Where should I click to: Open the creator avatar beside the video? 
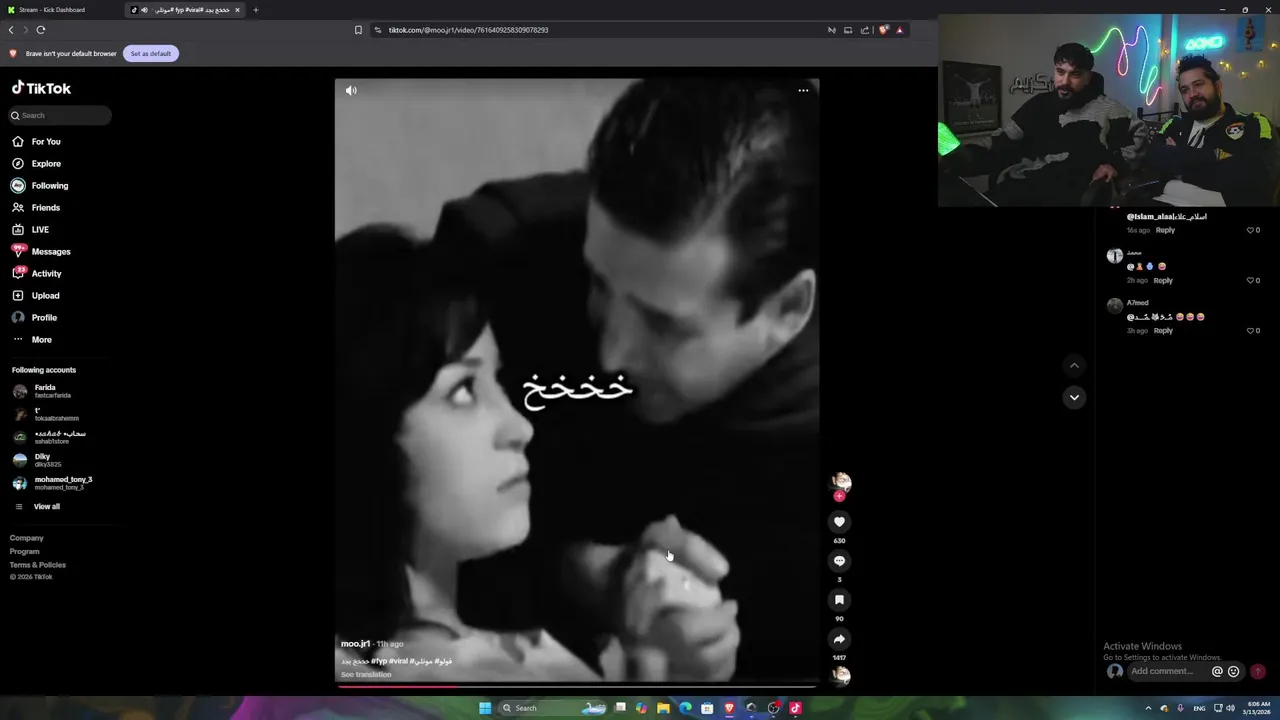(841, 481)
